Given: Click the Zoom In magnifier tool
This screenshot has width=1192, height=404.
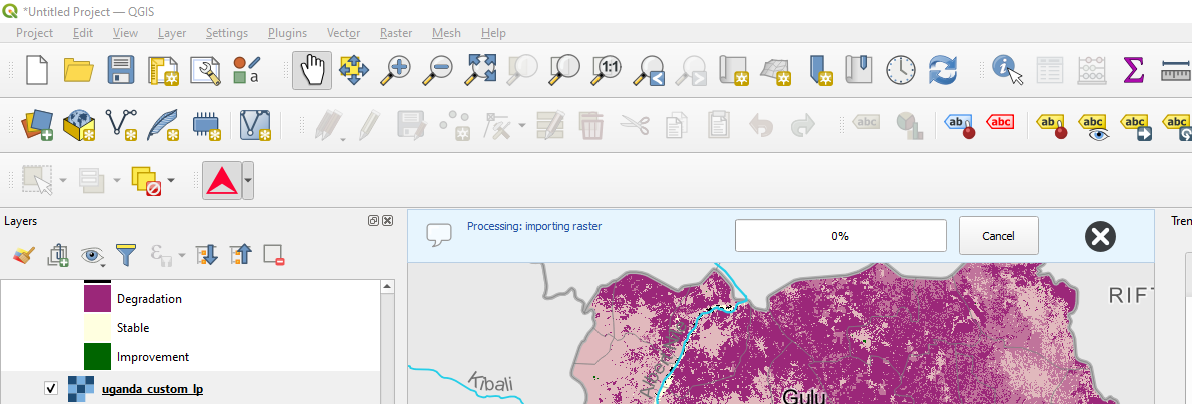Looking at the screenshot, I should pyautogui.click(x=398, y=70).
